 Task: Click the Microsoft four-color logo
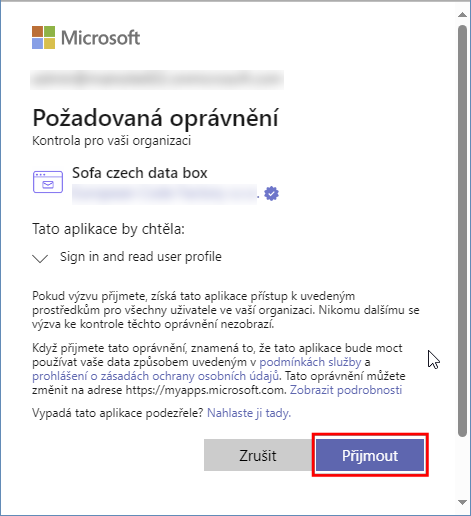[43, 37]
